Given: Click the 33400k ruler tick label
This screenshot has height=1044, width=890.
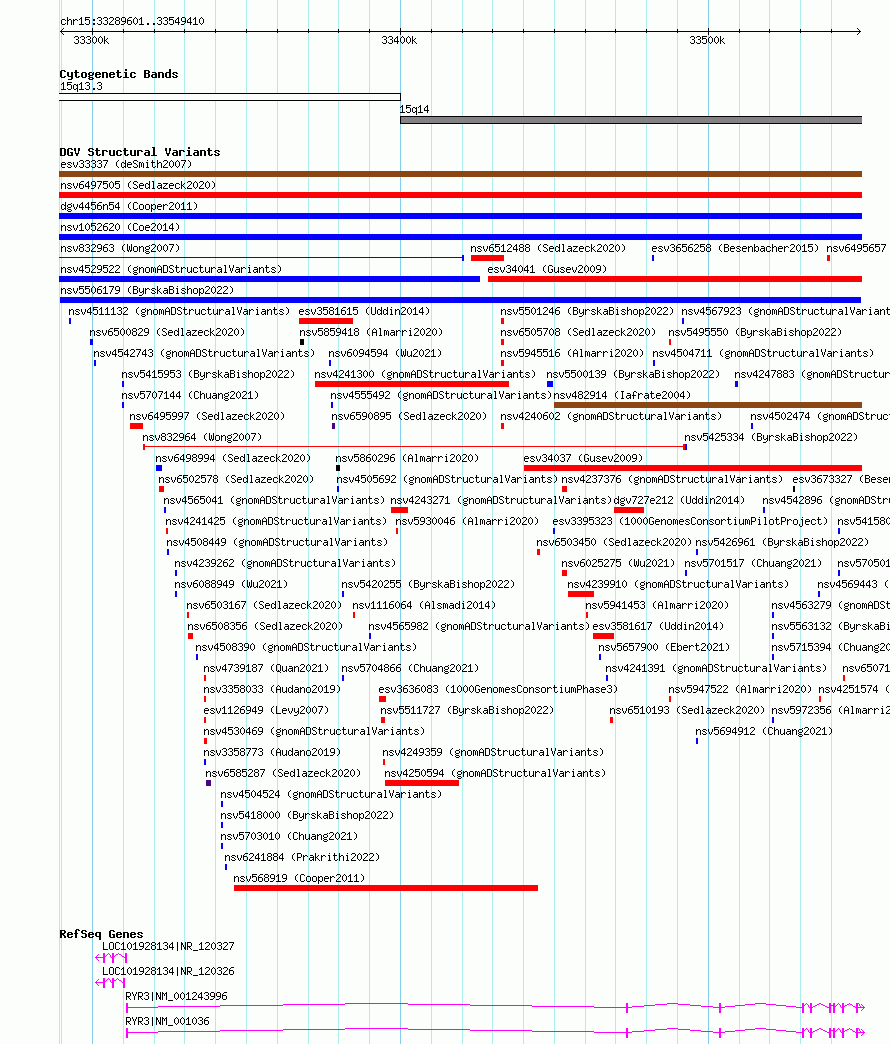Looking at the screenshot, I should coord(399,41).
